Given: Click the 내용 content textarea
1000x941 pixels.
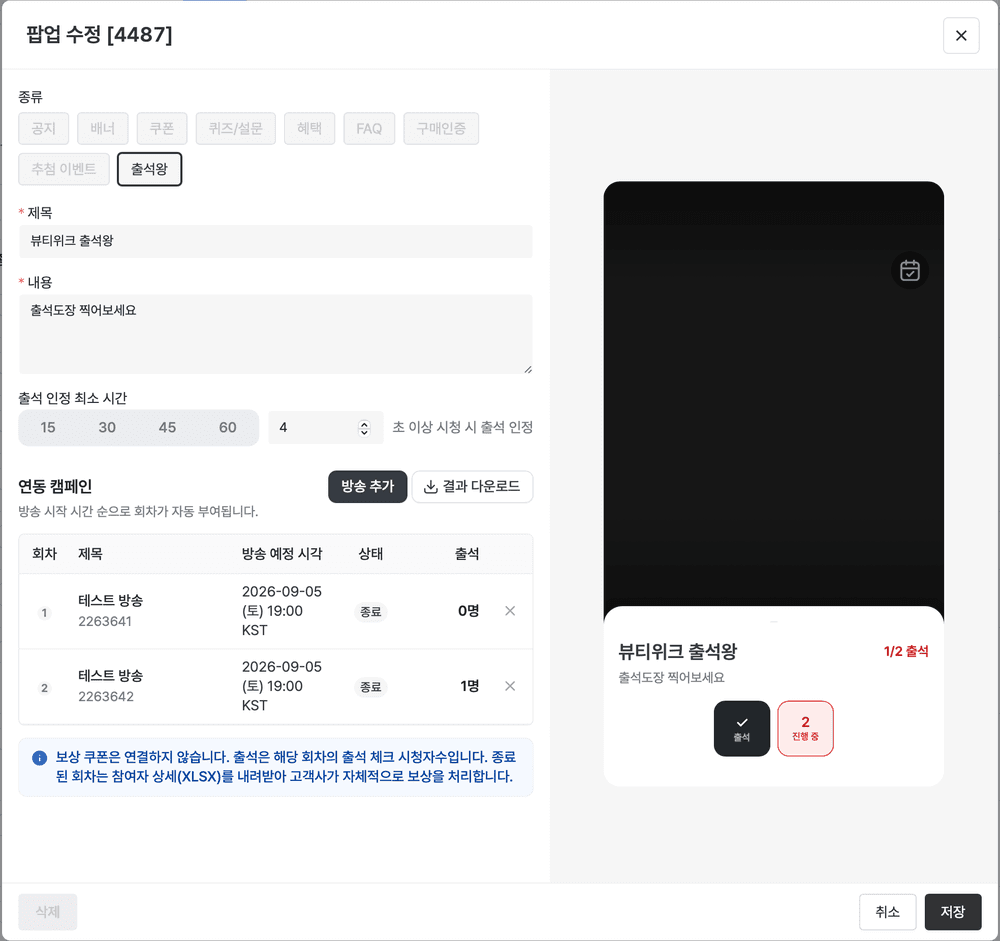Looking at the screenshot, I should click(x=276, y=334).
